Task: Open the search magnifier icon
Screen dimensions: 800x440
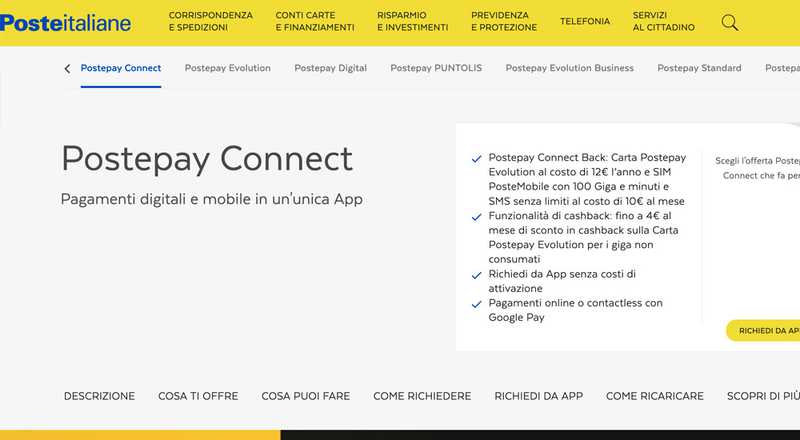Action: click(730, 22)
